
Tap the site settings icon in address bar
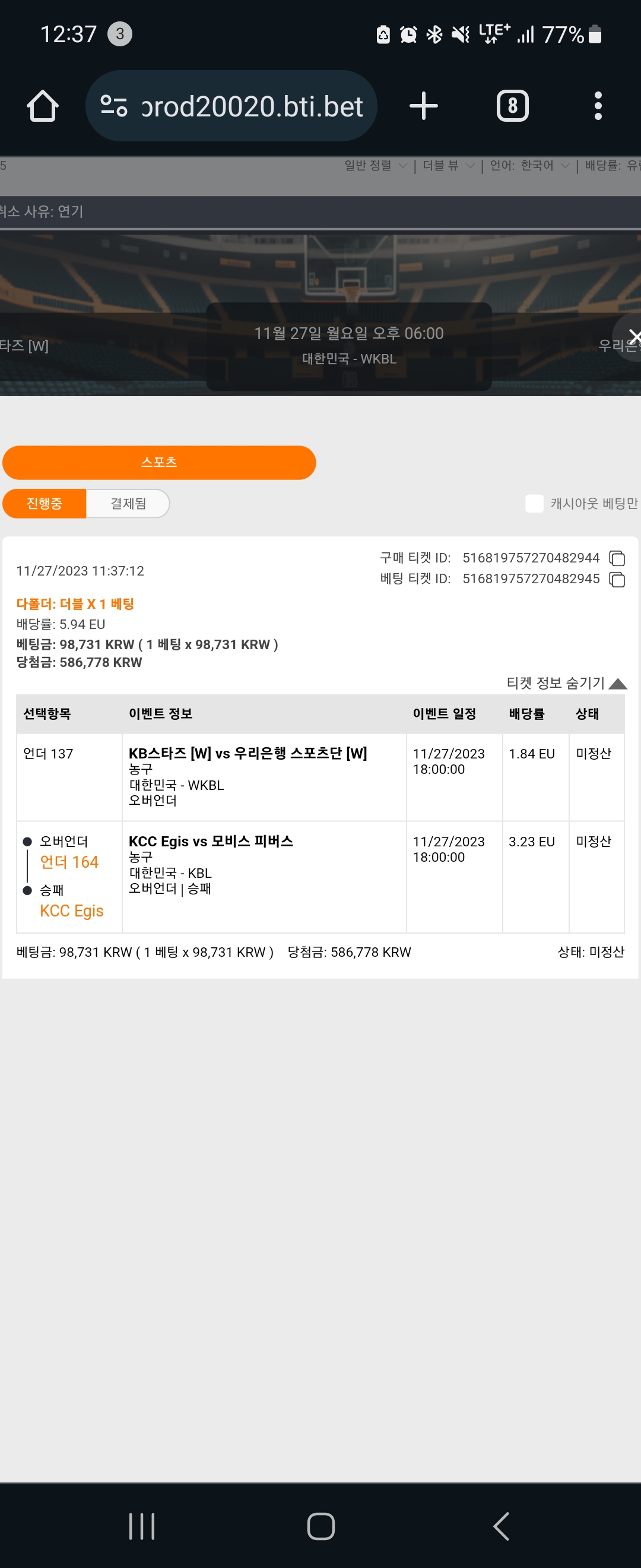pyautogui.click(x=114, y=106)
